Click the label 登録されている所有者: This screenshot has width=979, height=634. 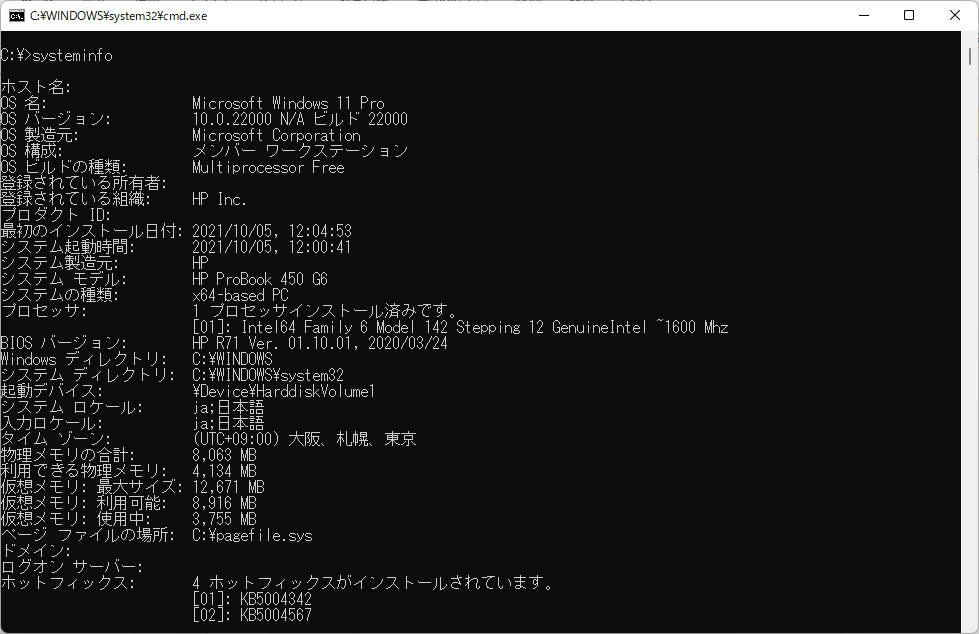coord(84,183)
